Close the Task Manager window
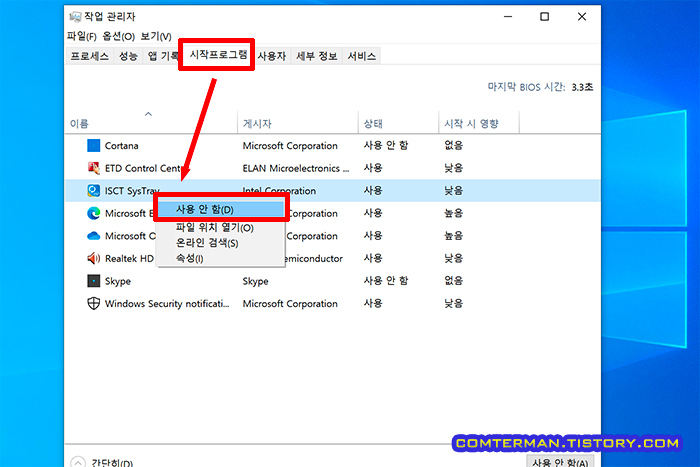700x467 pixels. coord(582,17)
